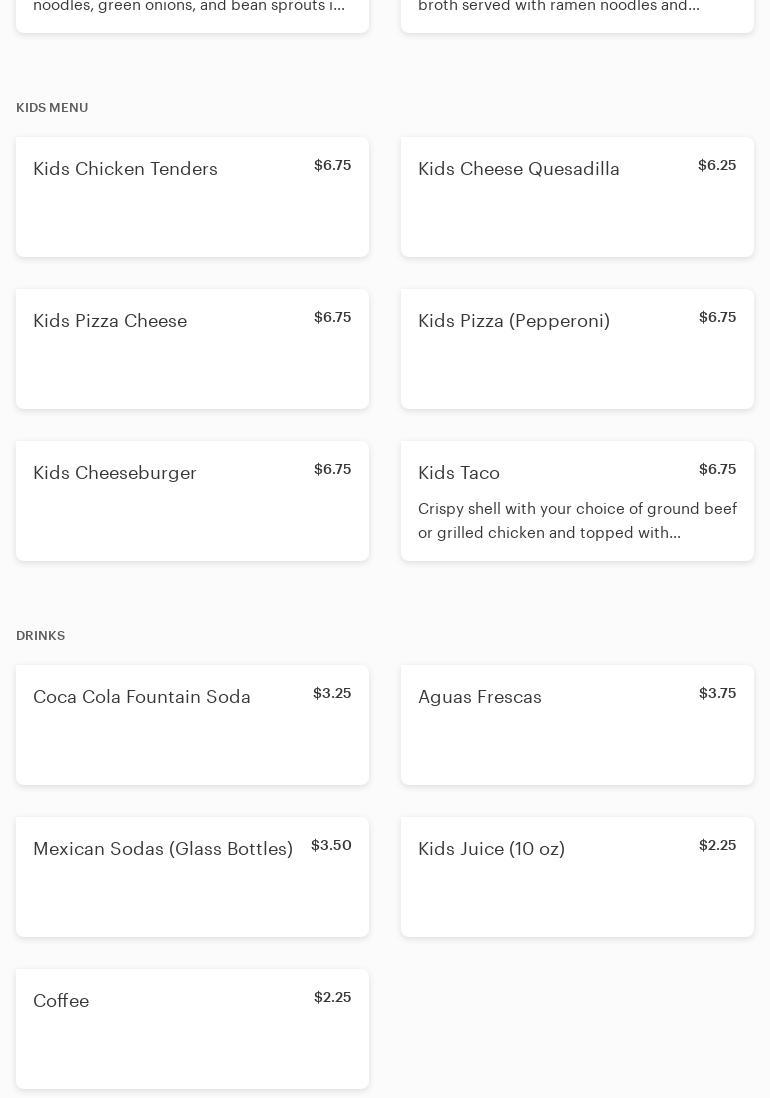Click the Drinks section heading
Viewport: 770px width, 1098px height.
coord(41,636)
